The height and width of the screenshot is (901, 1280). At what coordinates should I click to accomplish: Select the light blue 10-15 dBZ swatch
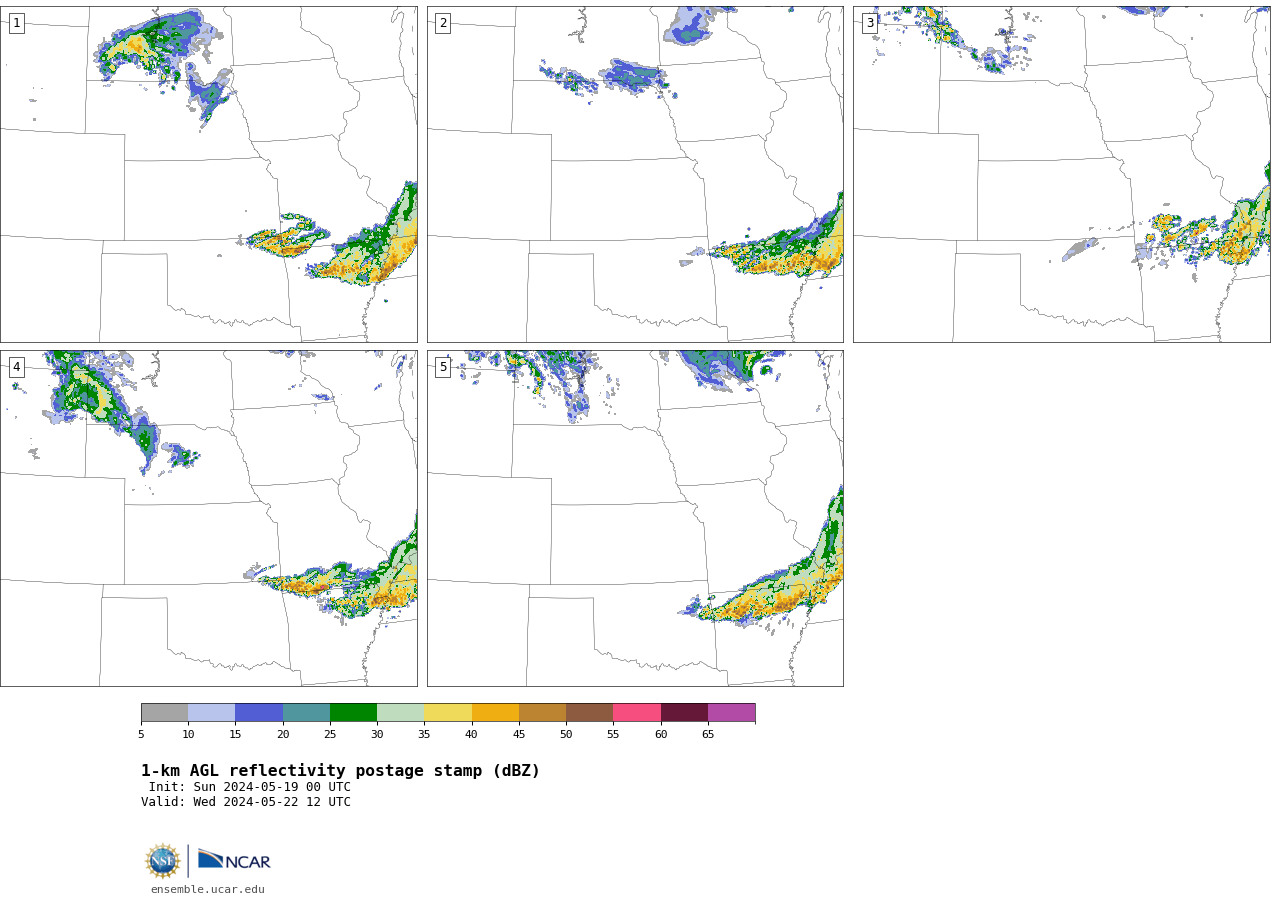coord(212,712)
